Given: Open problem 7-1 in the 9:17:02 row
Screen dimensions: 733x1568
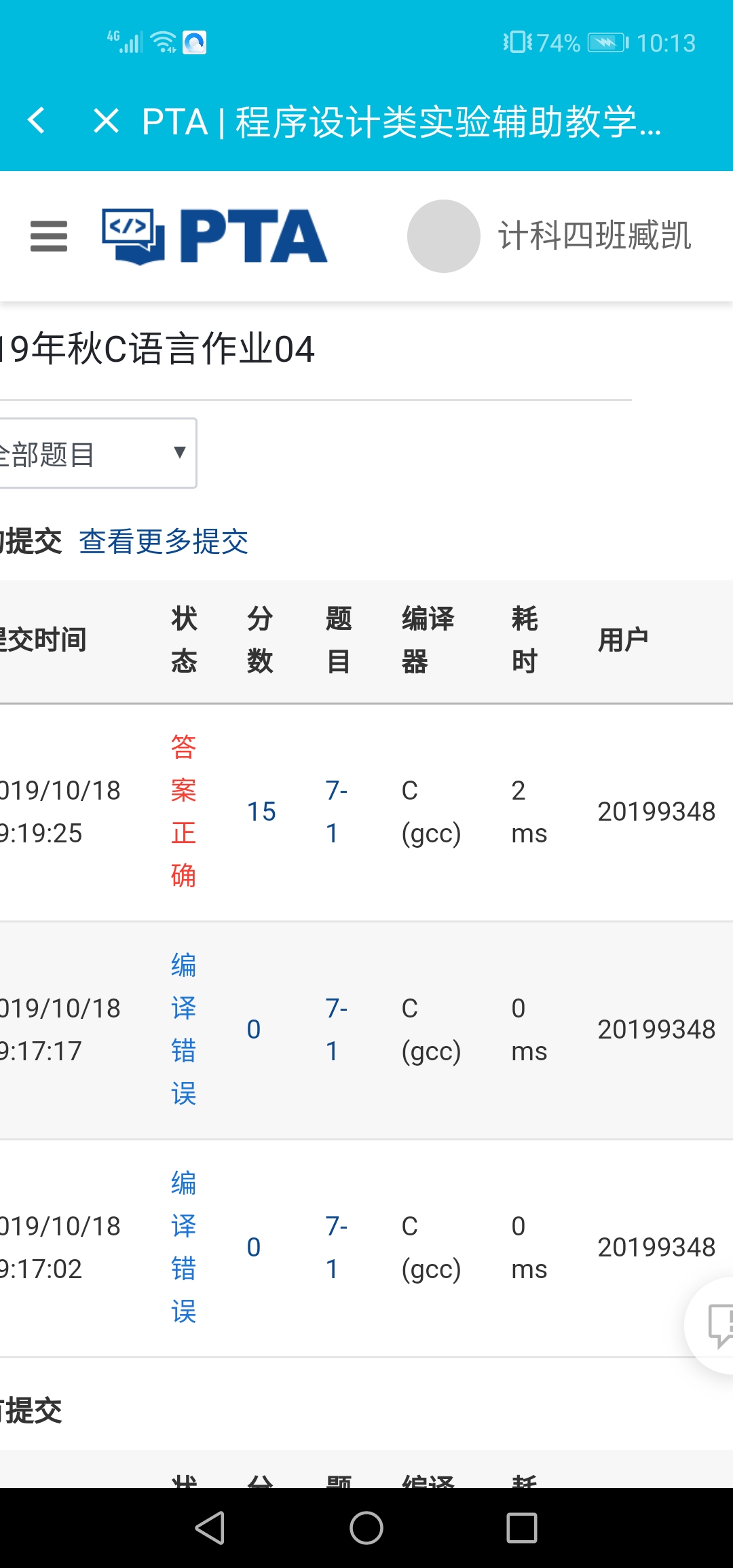Looking at the screenshot, I should 336,1247.
